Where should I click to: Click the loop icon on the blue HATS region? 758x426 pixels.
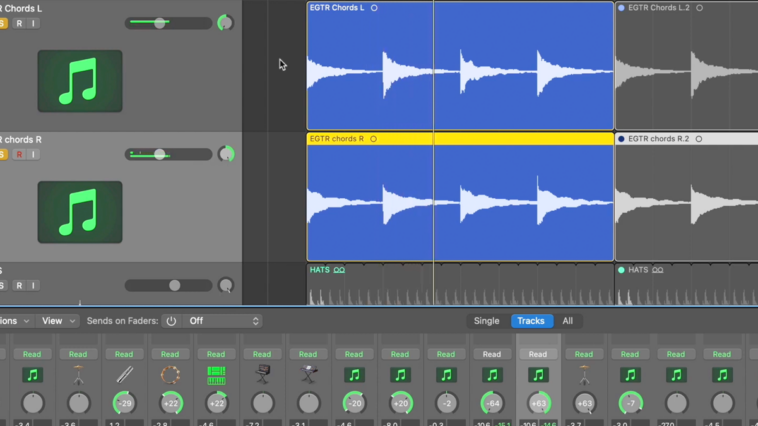tap(339, 270)
